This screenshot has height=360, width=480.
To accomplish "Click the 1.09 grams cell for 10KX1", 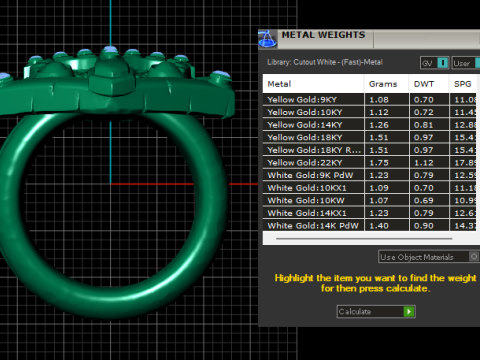I will (387, 188).
